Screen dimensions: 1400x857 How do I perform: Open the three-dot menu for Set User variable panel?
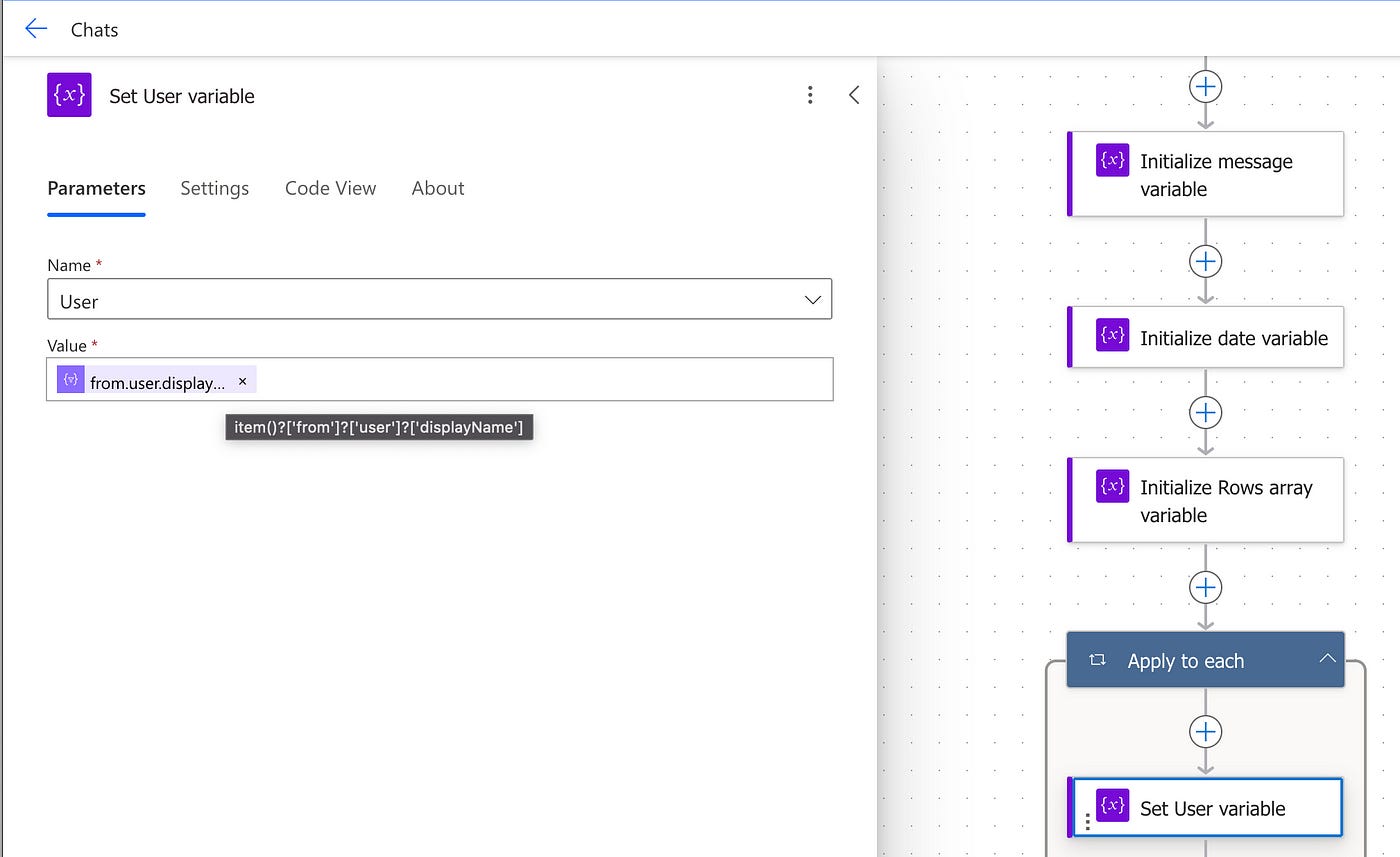click(x=810, y=95)
